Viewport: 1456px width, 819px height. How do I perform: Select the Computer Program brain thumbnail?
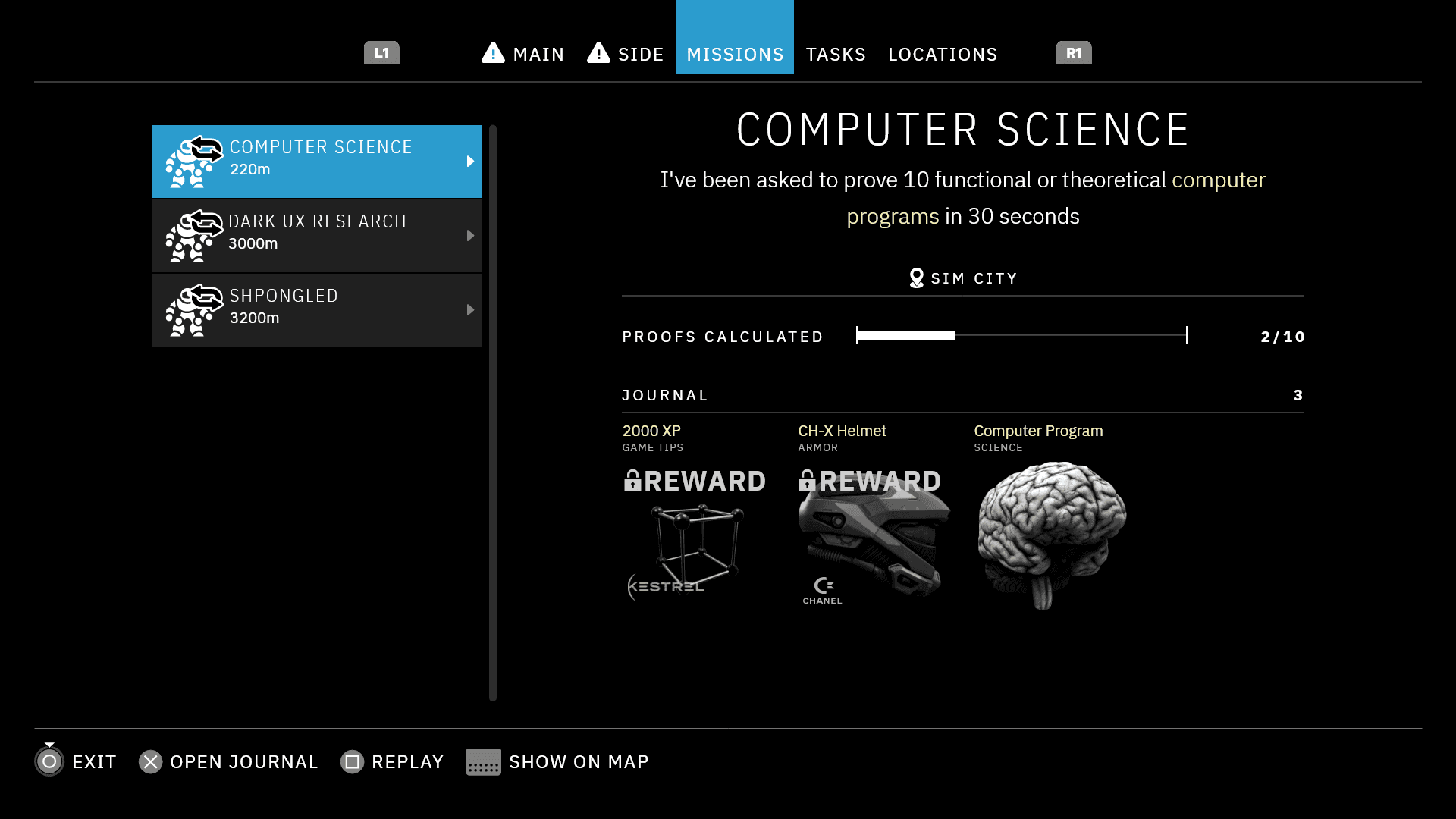(x=1052, y=536)
